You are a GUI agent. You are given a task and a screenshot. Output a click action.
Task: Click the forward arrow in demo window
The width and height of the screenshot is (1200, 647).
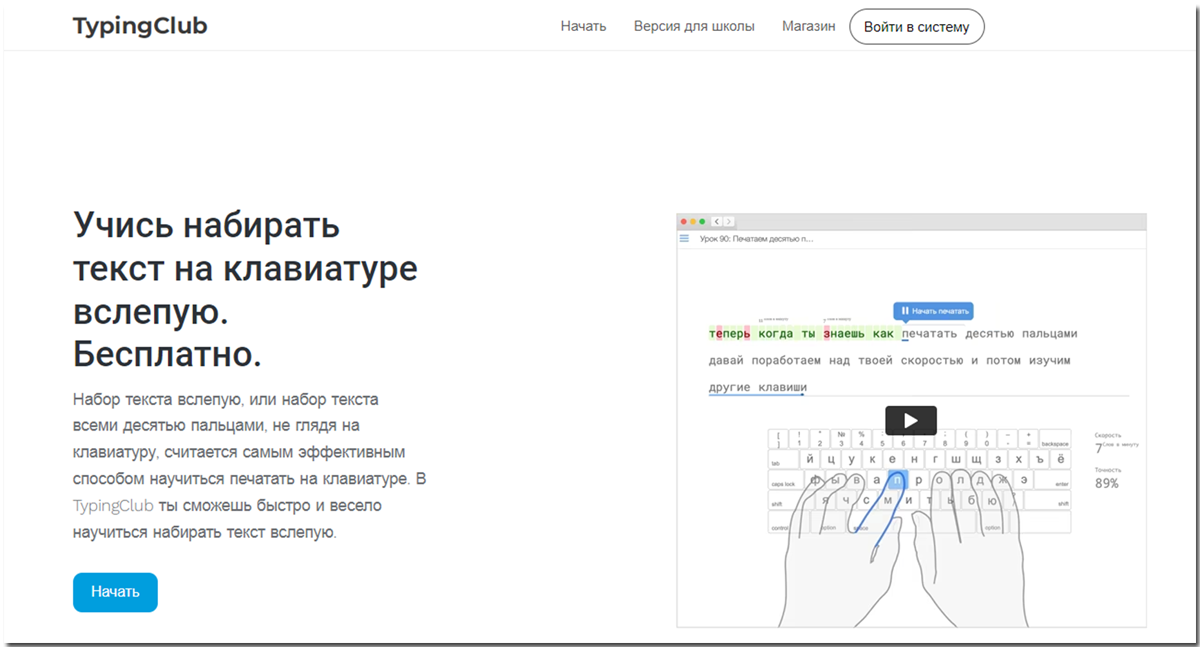tap(729, 221)
